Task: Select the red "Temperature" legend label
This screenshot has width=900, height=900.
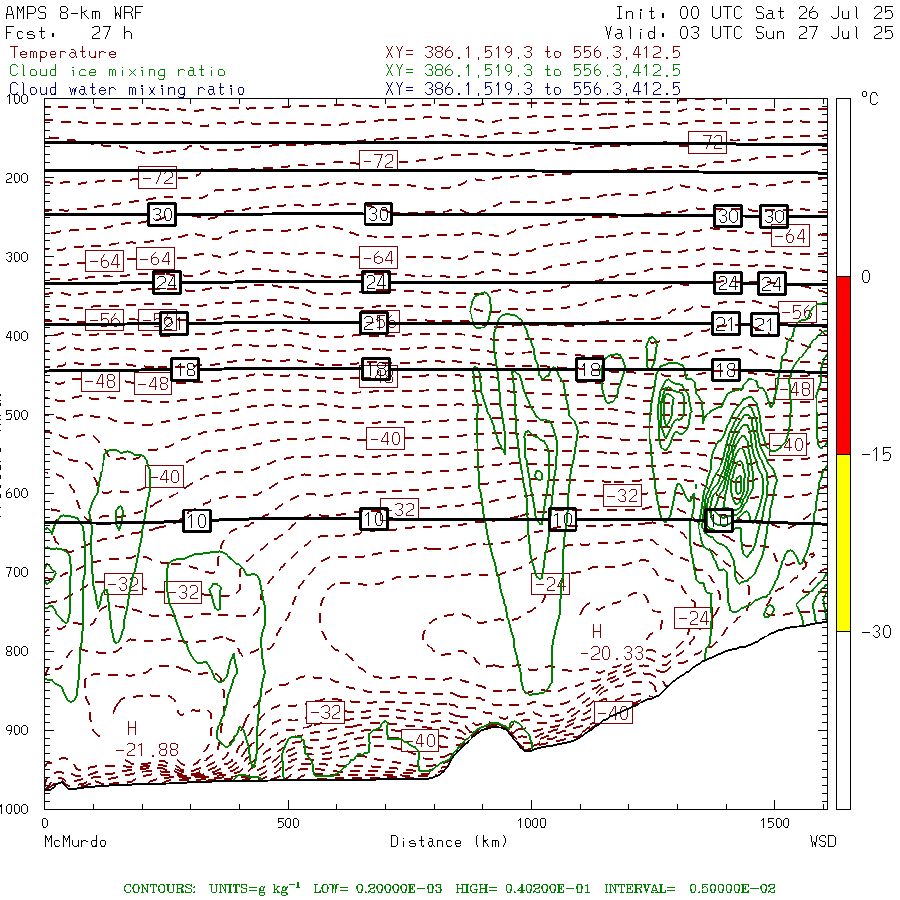Action: click(x=63, y=53)
